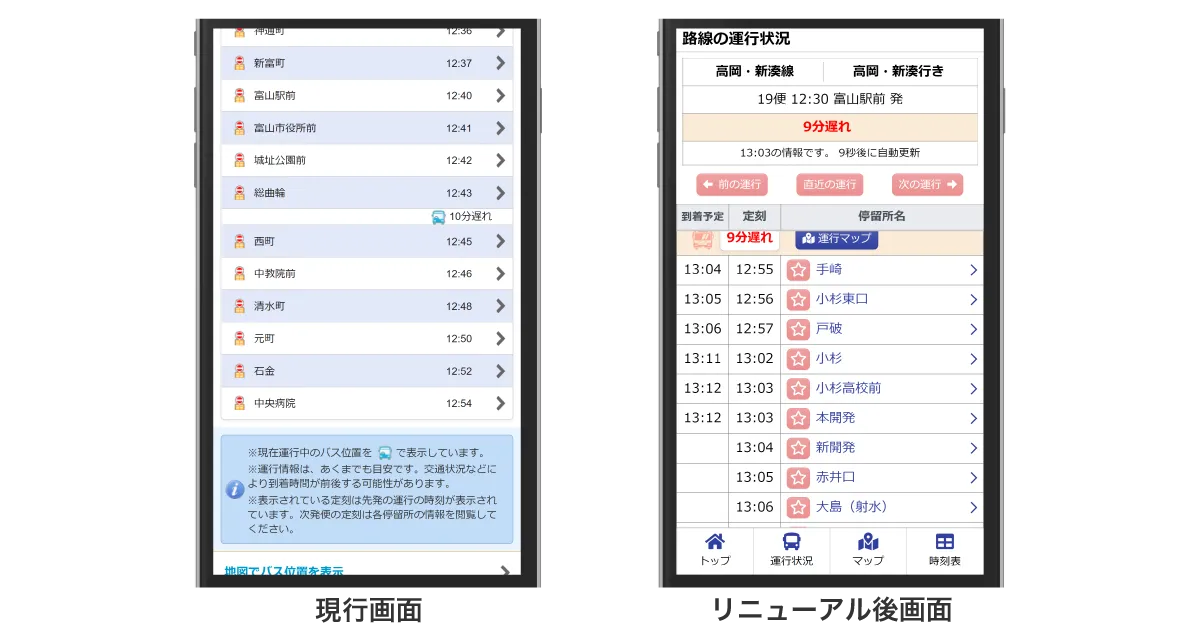Screen dimensions: 1200x630
Task: Tap the bus stop icon beside 城址公園前
Action: point(239,160)
